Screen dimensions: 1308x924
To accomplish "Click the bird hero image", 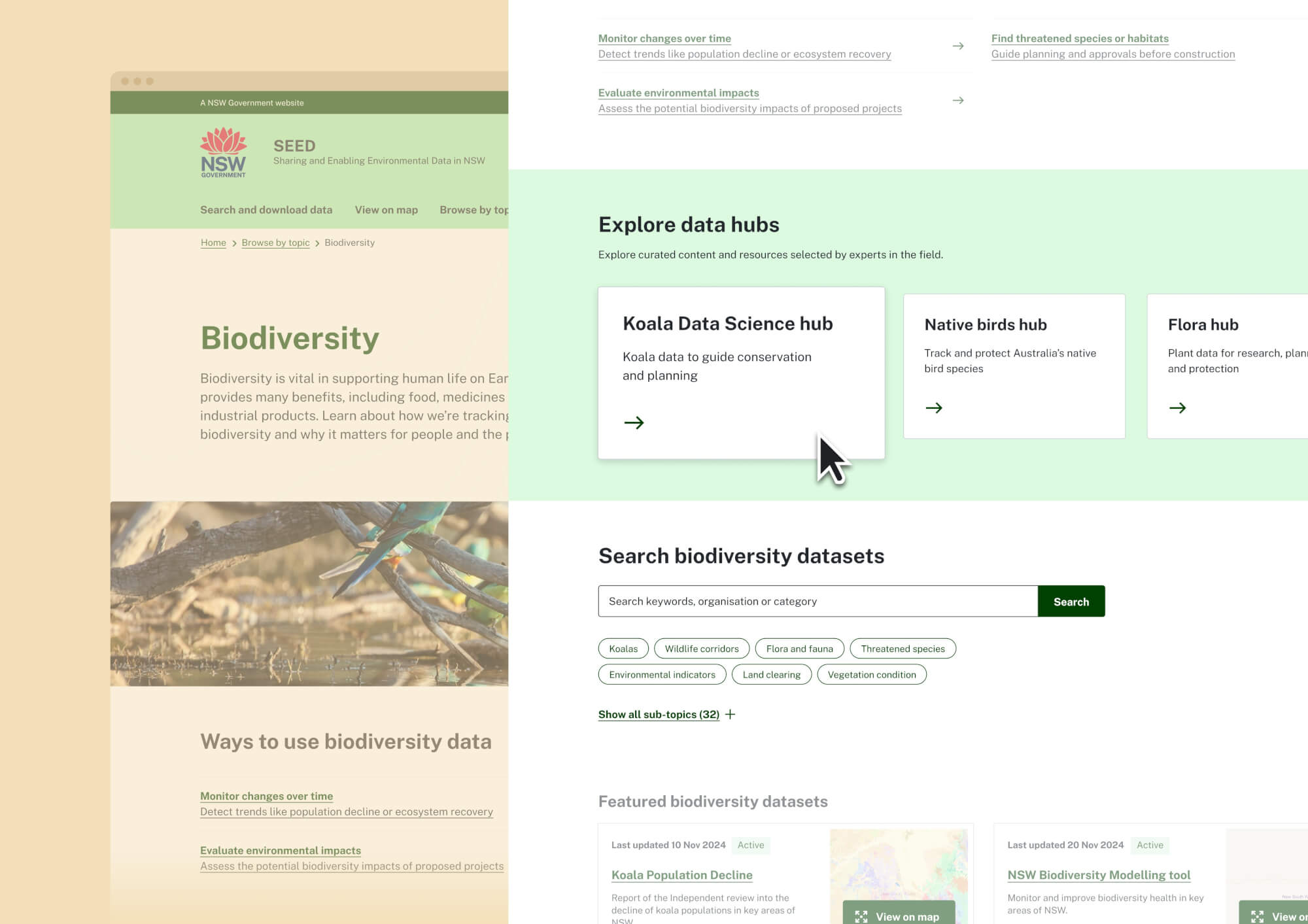I will click(x=309, y=594).
